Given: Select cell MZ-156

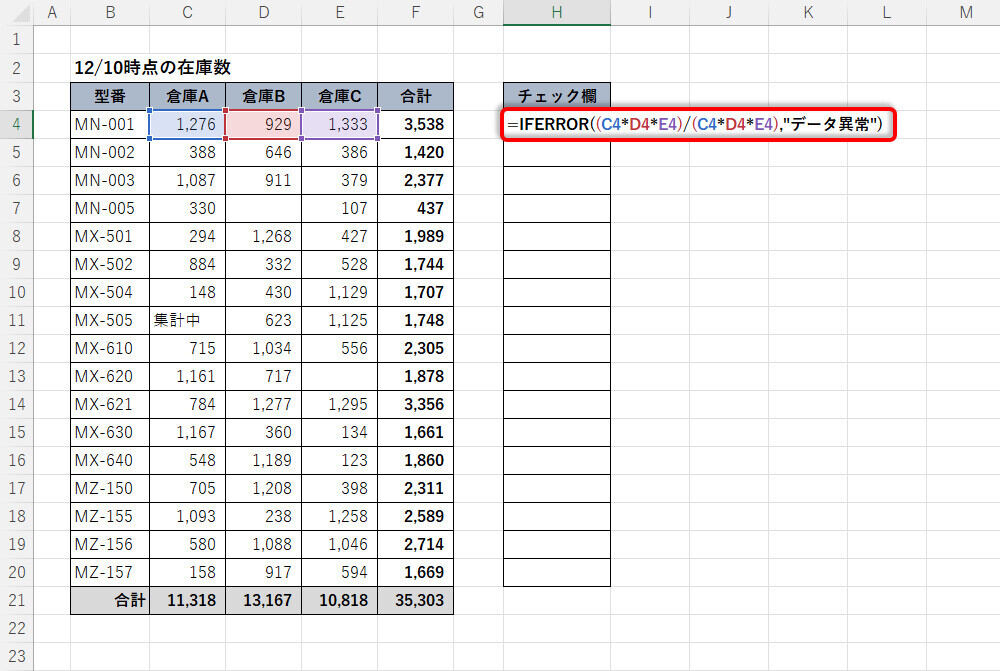Looking at the screenshot, I should (110, 545).
